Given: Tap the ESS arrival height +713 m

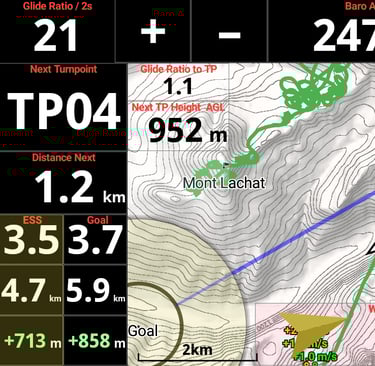Looking at the screenshot, I should coord(31,341).
